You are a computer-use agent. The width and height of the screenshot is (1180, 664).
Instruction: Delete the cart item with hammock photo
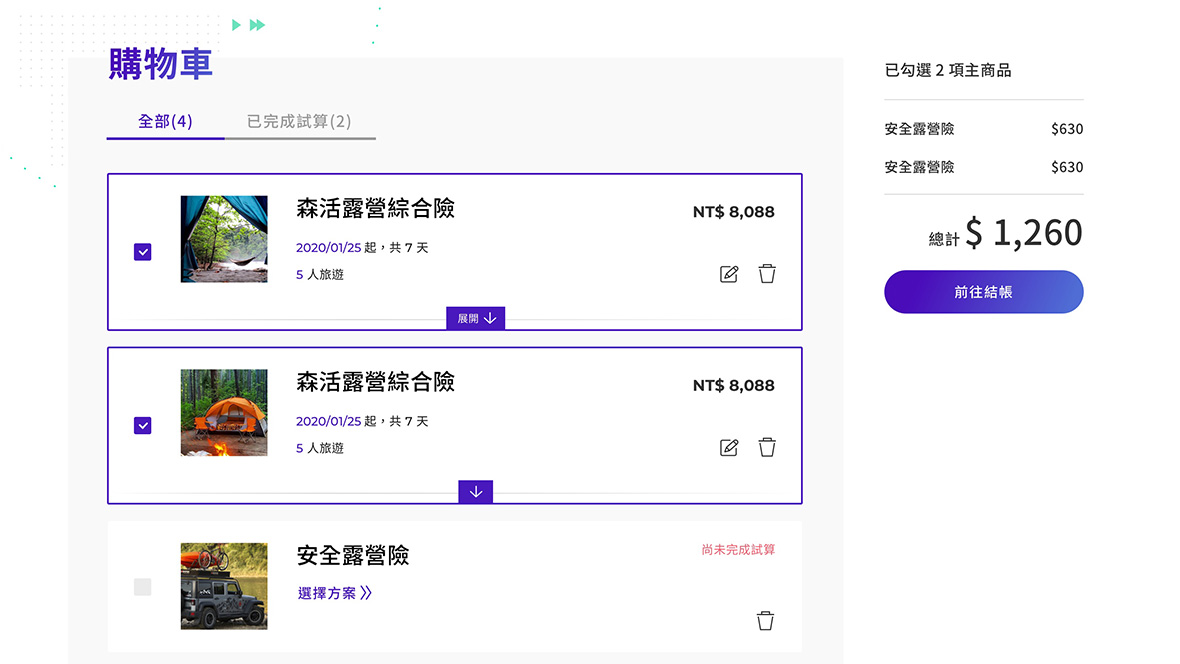767,274
